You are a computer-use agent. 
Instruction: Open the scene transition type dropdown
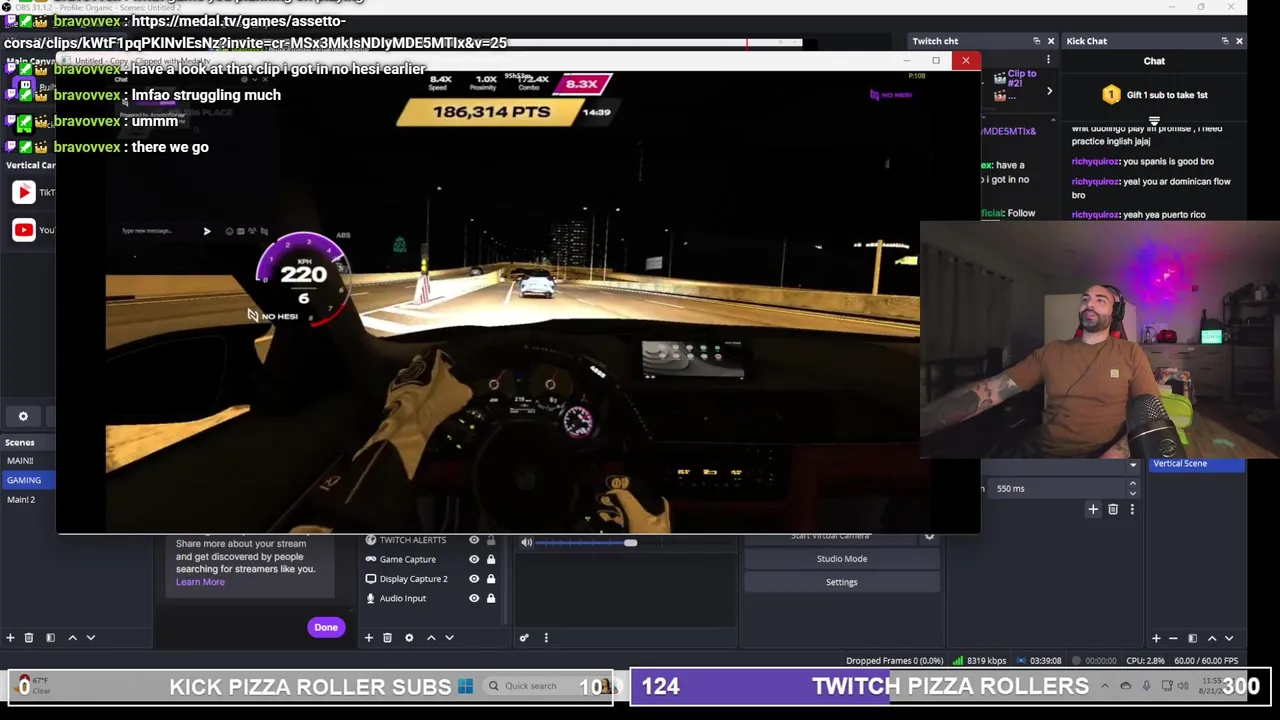[1133, 465]
